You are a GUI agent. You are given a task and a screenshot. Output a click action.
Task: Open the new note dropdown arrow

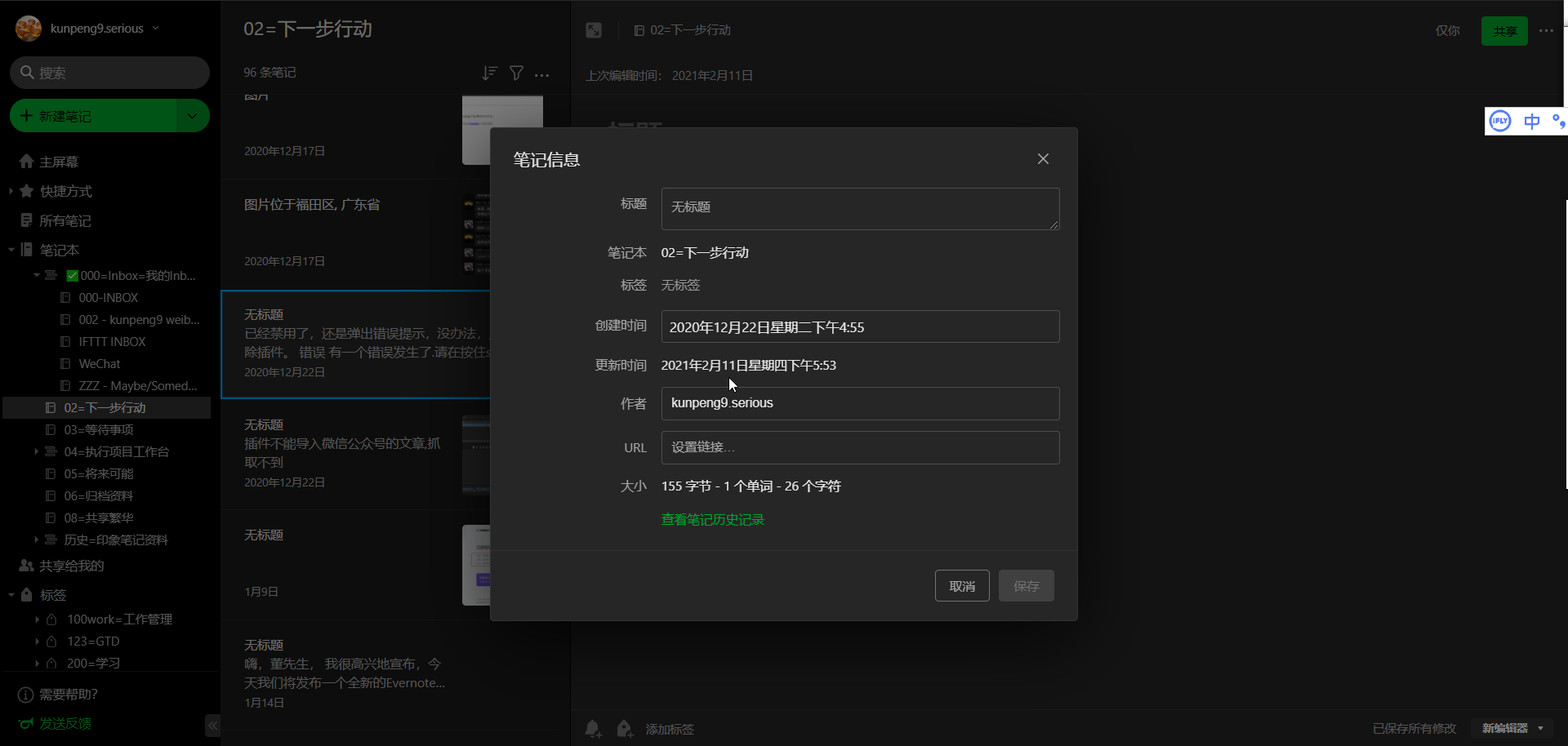click(x=193, y=115)
